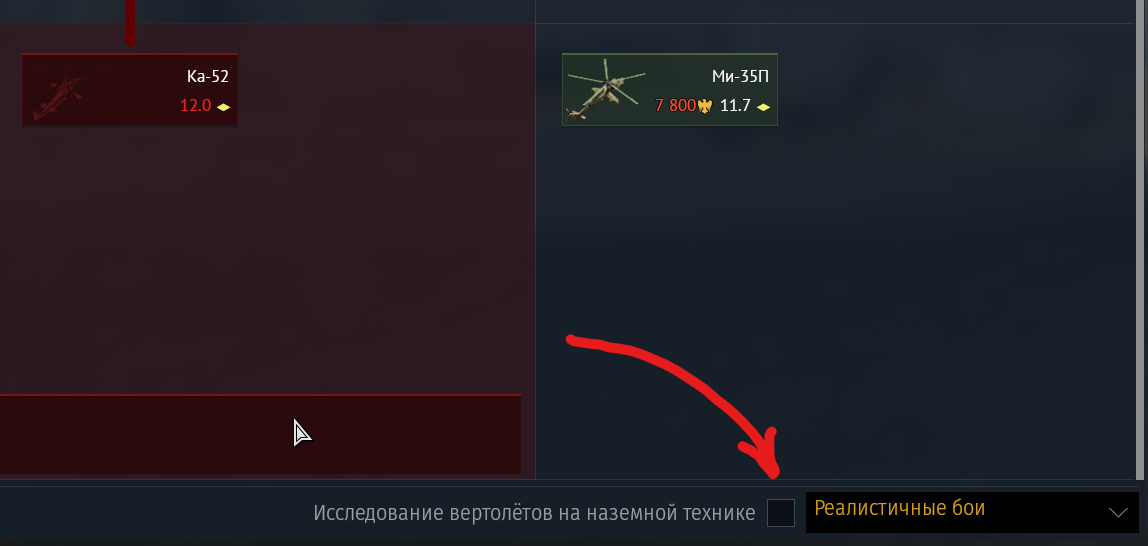Screen dimensions: 1148x546
Task: Open the Реалистичные бои game mode dropdown
Action: [x=972, y=512]
